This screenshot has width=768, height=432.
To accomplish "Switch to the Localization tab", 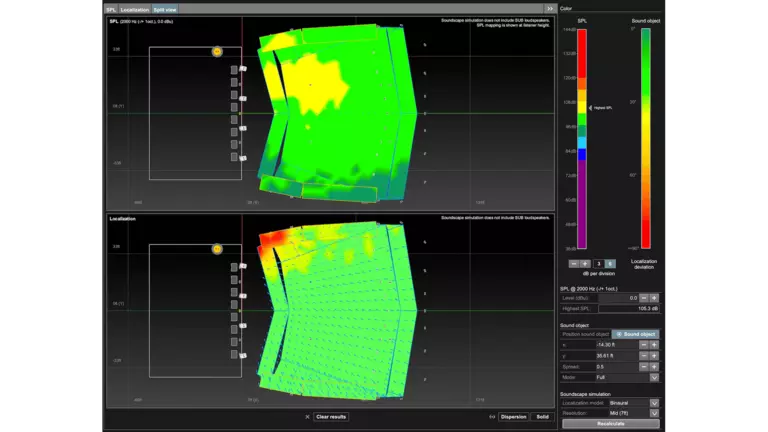I will point(135,9).
